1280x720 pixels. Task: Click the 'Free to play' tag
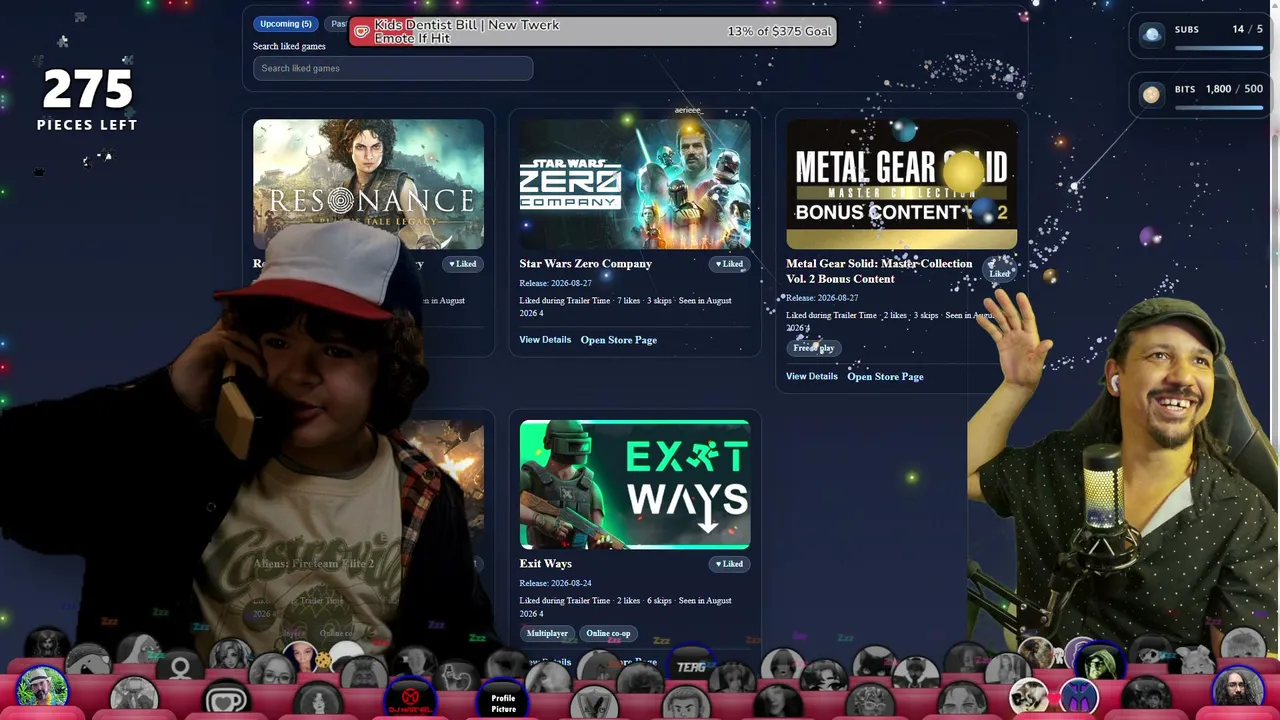click(814, 348)
